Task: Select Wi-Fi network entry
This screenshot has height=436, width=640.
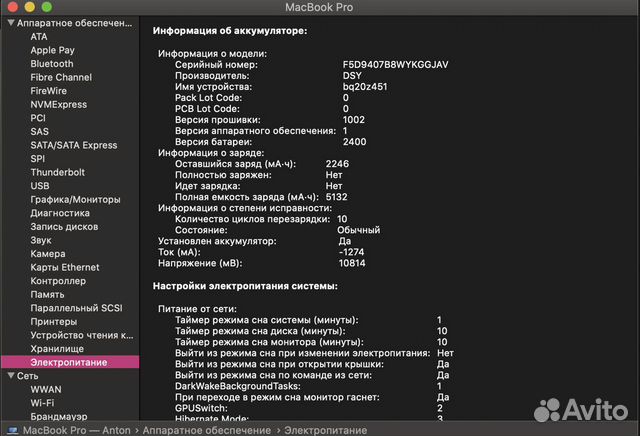Action: click(42, 403)
